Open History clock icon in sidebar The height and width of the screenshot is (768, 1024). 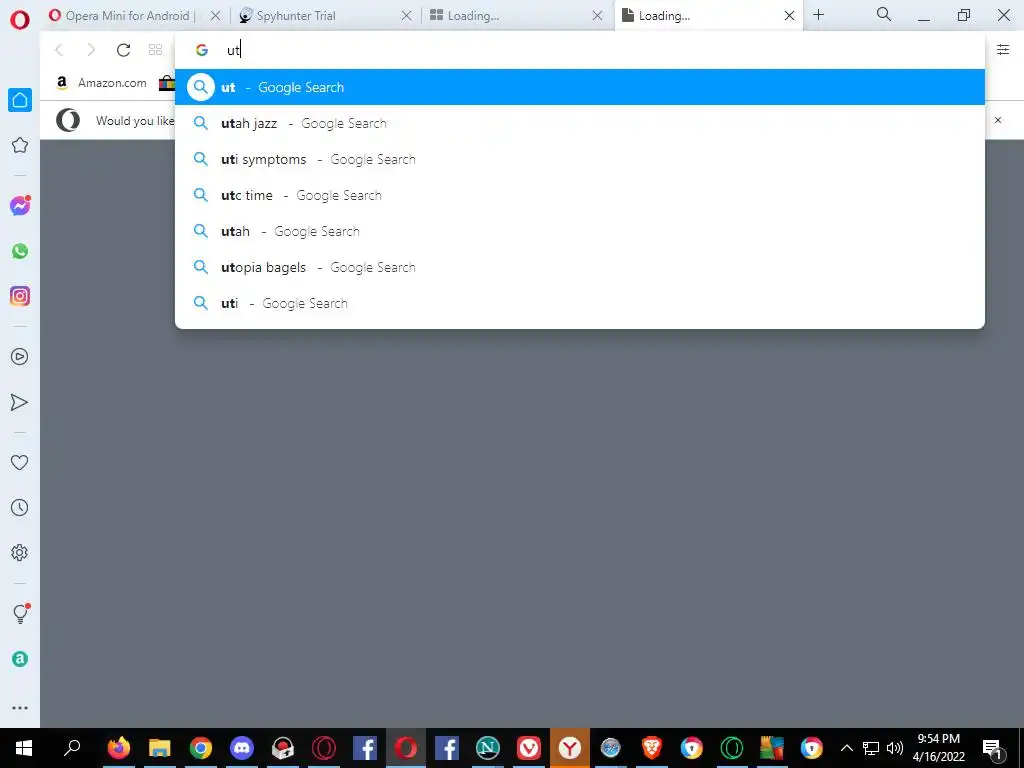click(20, 507)
